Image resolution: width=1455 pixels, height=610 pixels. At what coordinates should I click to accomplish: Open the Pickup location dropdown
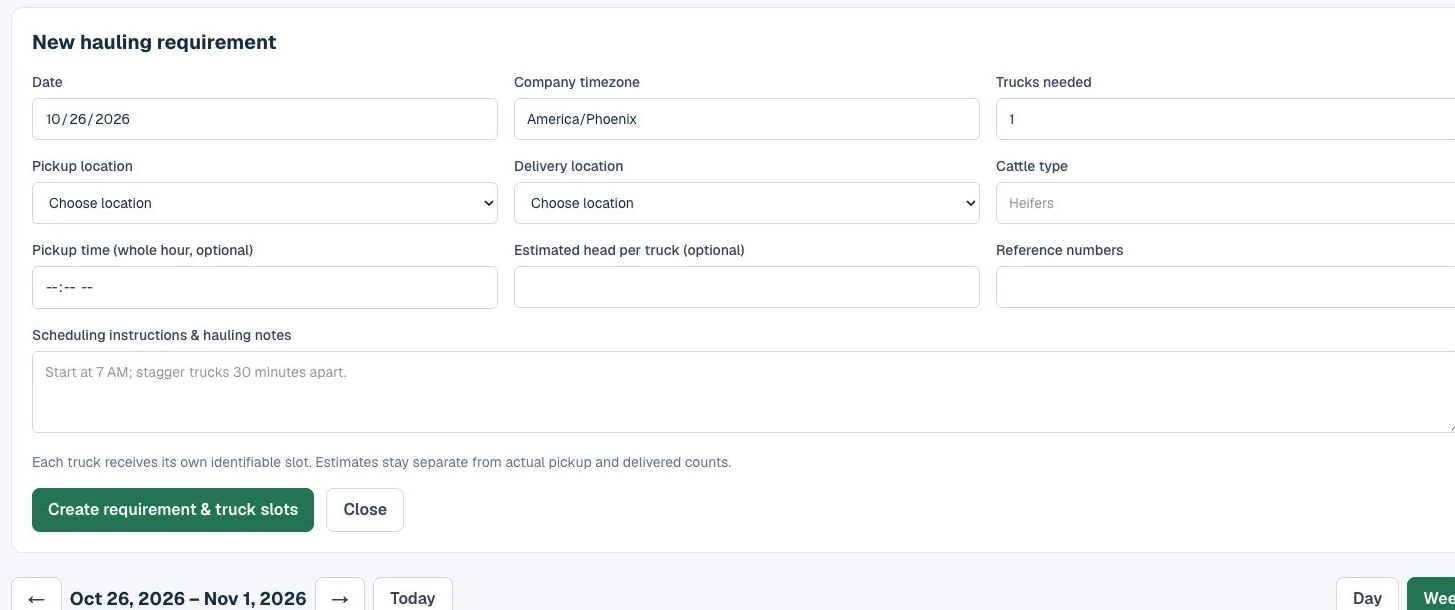(x=264, y=203)
